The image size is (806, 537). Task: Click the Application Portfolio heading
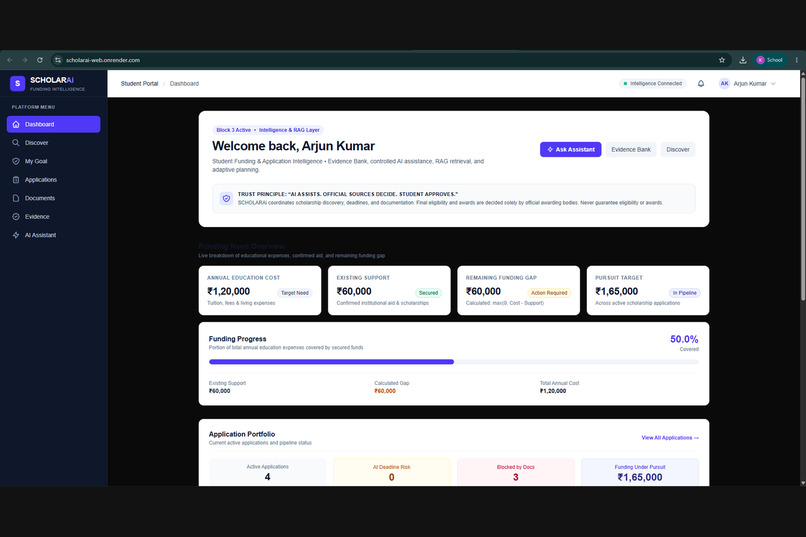[242, 434]
